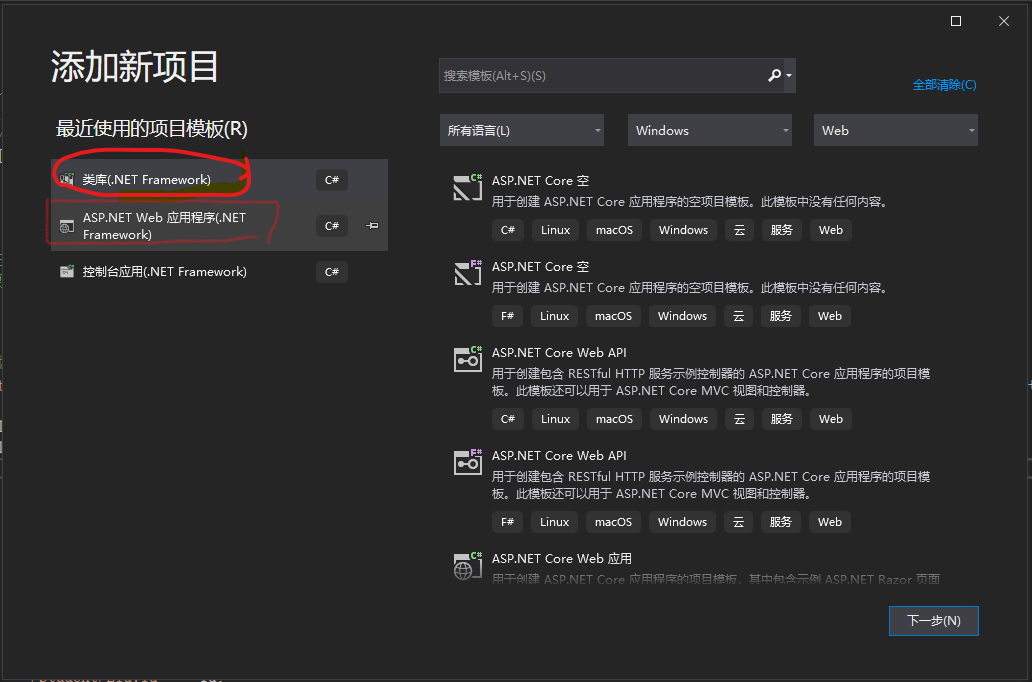Open the Web project type dropdown
The image size is (1032, 682).
coord(896,130)
